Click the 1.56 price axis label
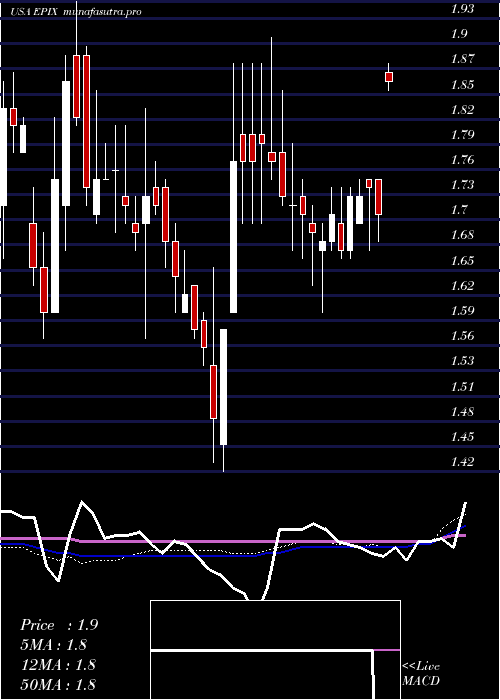The width and height of the screenshot is (500, 700). point(462,336)
